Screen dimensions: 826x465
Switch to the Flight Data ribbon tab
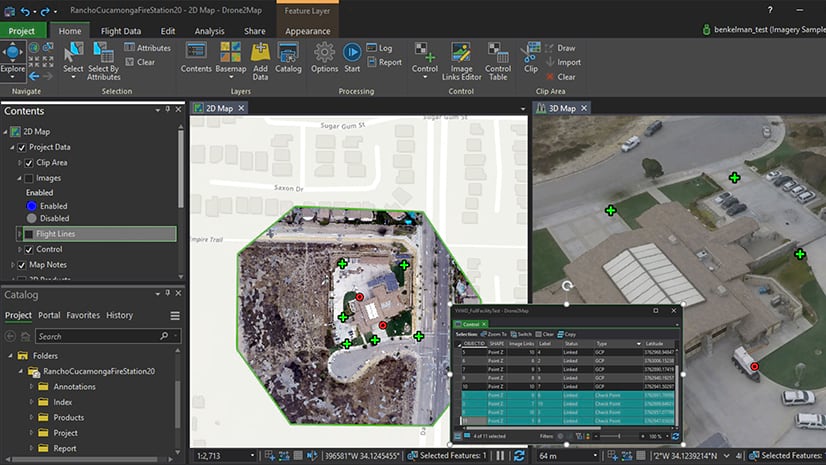[x=121, y=31]
